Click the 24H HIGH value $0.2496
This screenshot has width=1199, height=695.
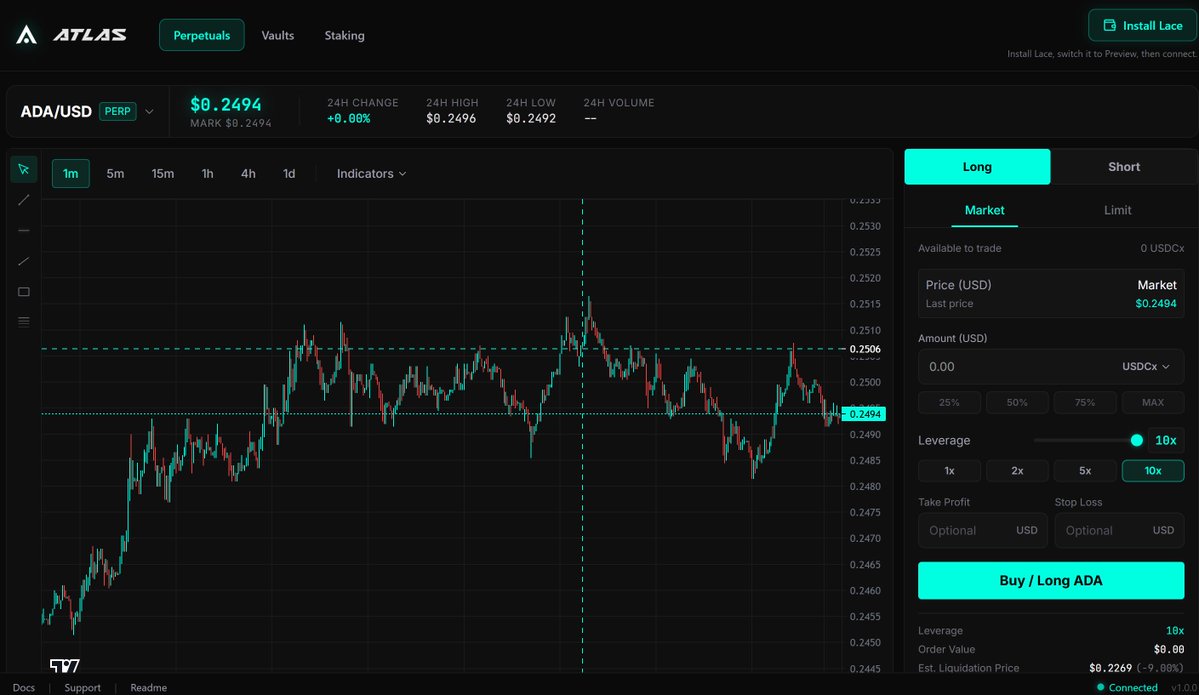[451, 119]
